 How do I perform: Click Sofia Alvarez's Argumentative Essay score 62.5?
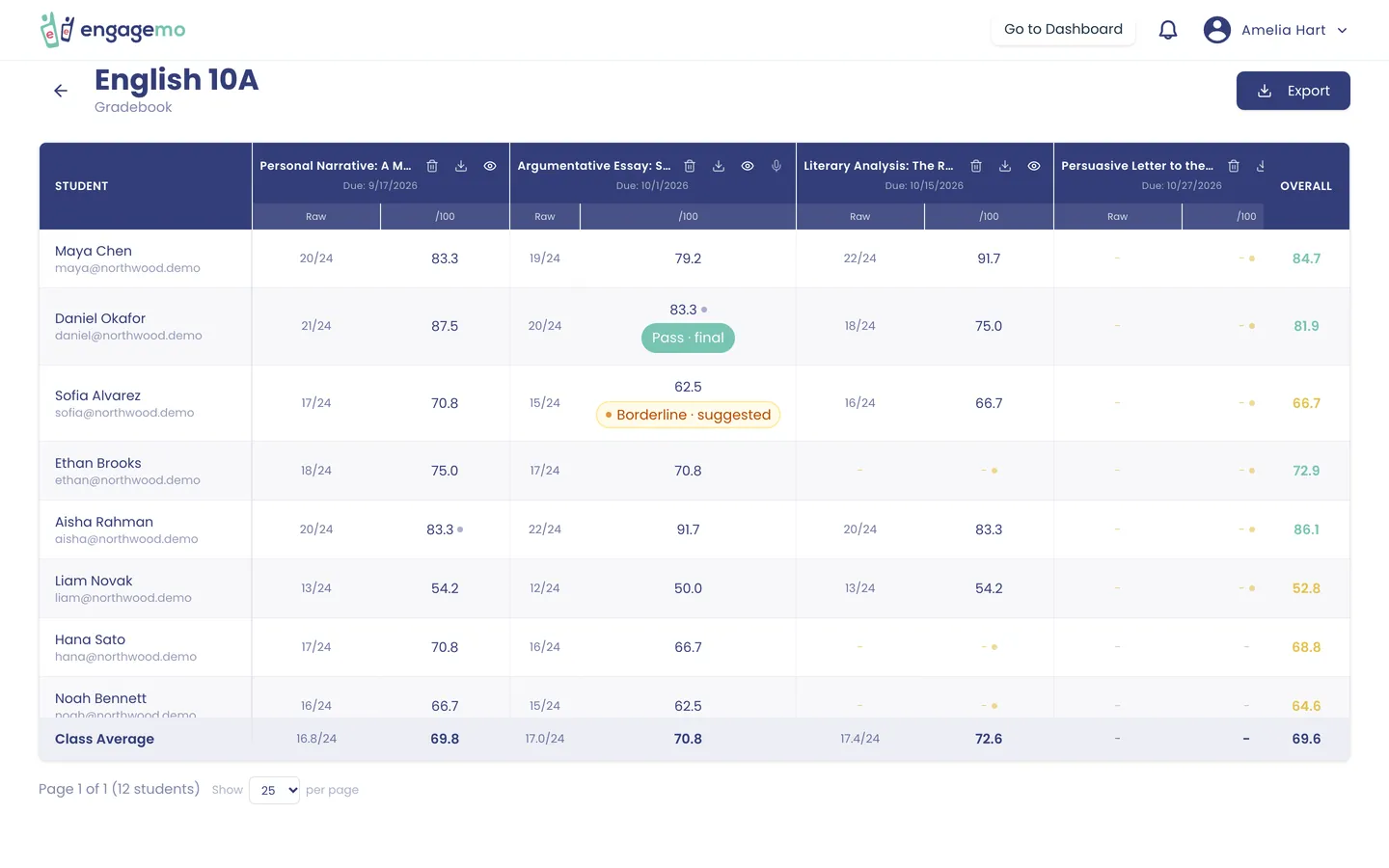(x=688, y=387)
